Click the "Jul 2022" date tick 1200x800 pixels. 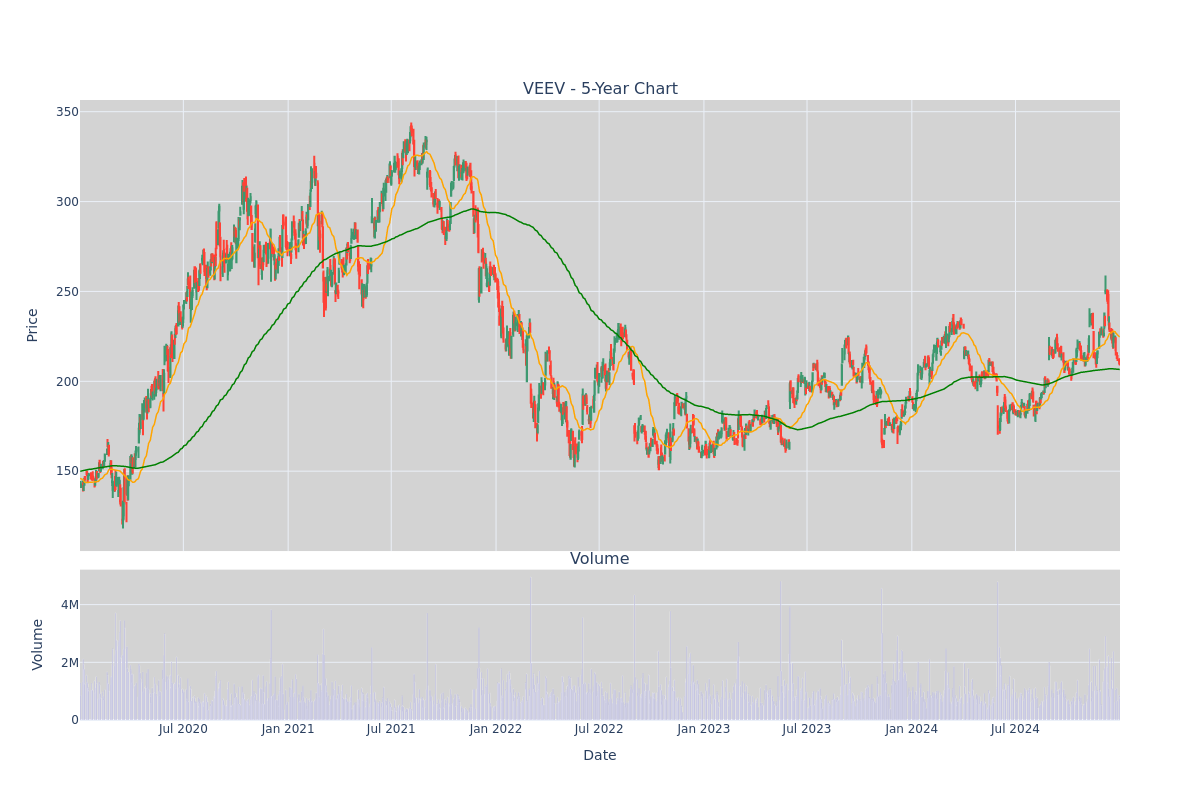(599, 729)
